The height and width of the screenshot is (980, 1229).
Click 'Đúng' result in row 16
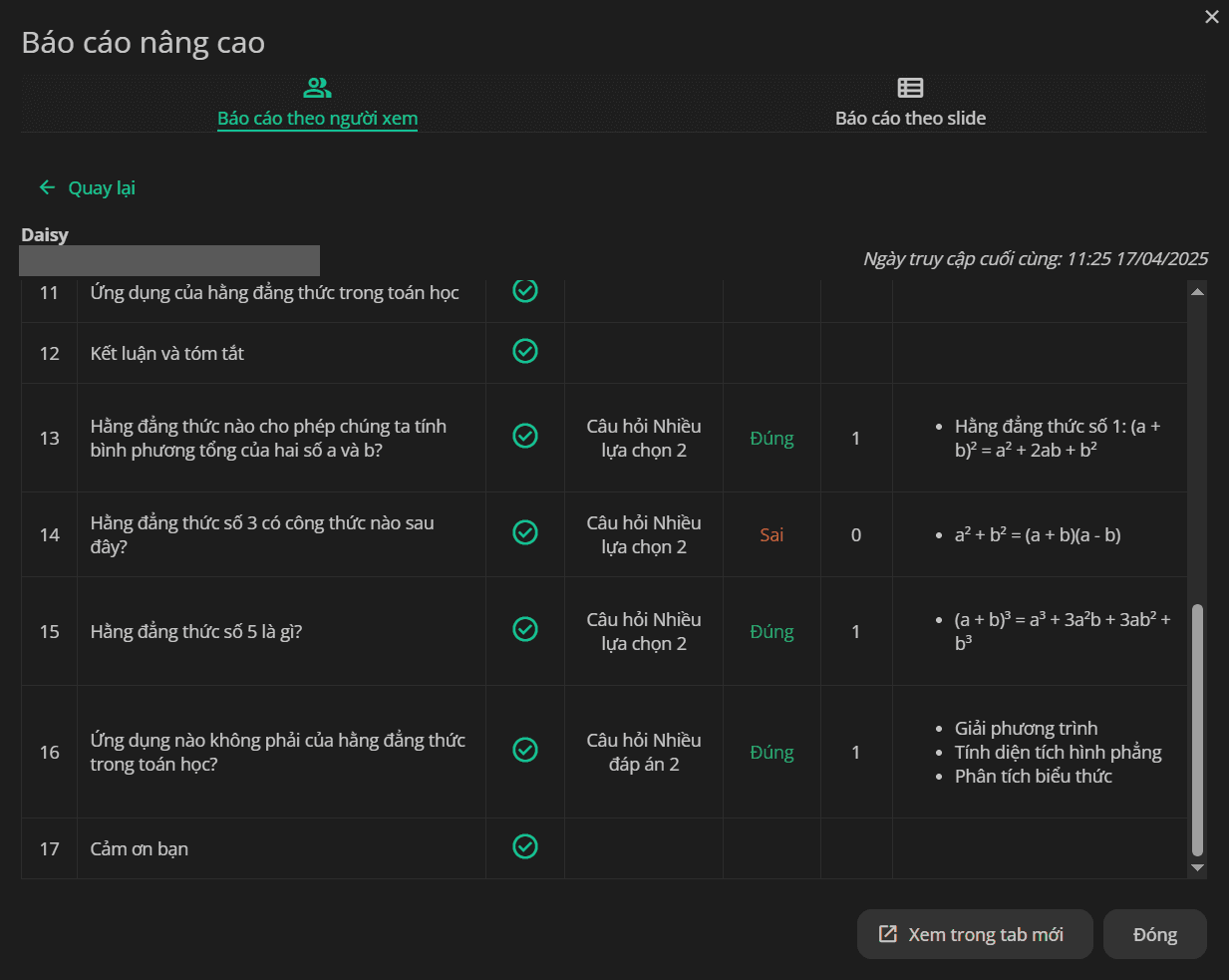coord(771,752)
